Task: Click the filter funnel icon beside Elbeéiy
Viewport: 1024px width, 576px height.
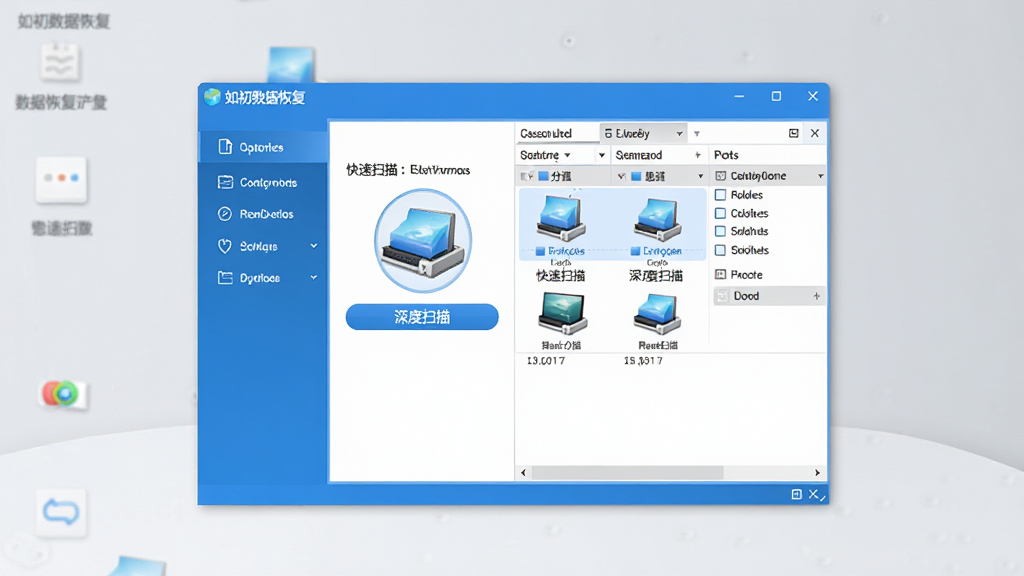Action: (697, 134)
